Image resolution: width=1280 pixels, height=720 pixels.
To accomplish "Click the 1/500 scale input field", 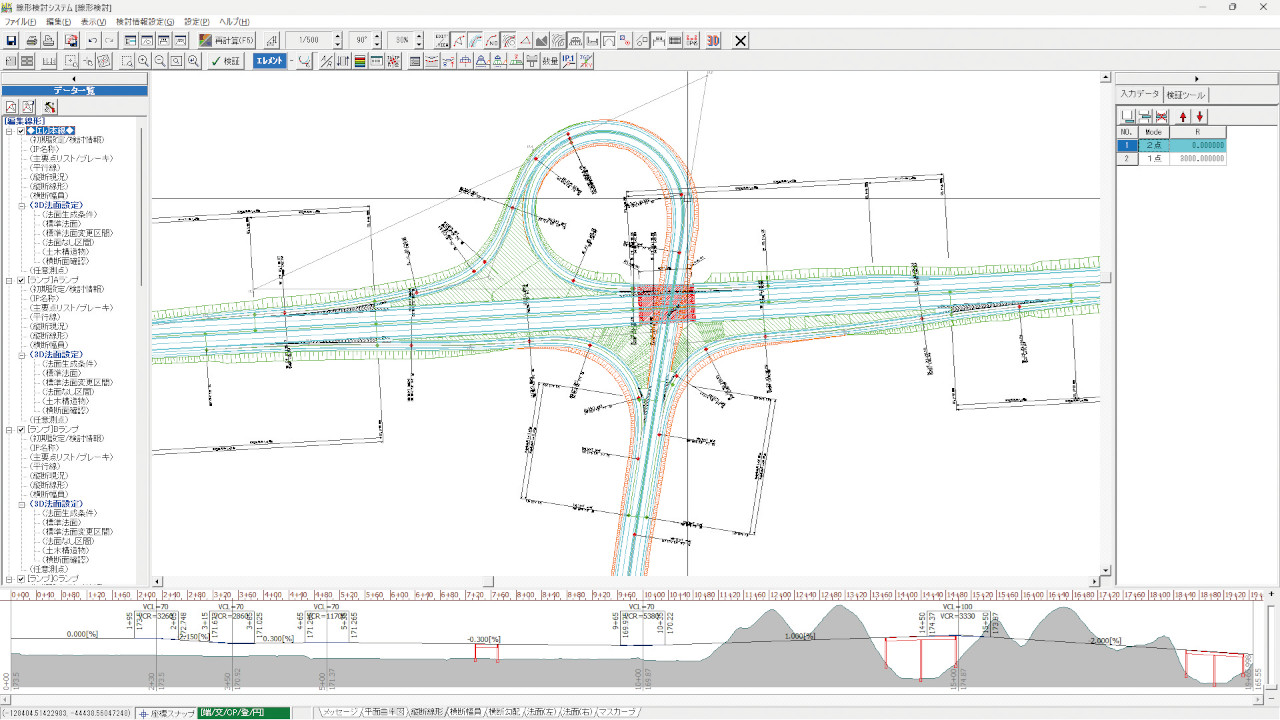I will click(x=309, y=41).
